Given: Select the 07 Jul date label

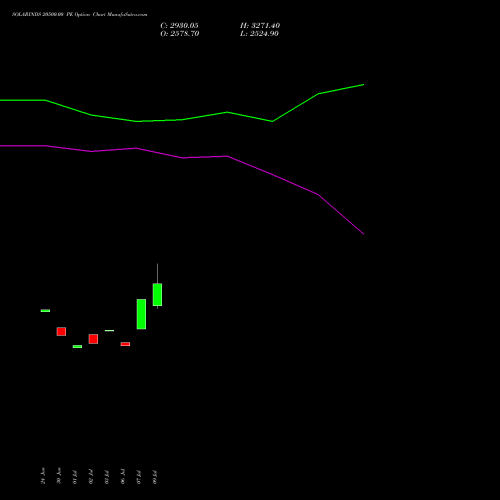Looking at the screenshot, I should [139, 477].
